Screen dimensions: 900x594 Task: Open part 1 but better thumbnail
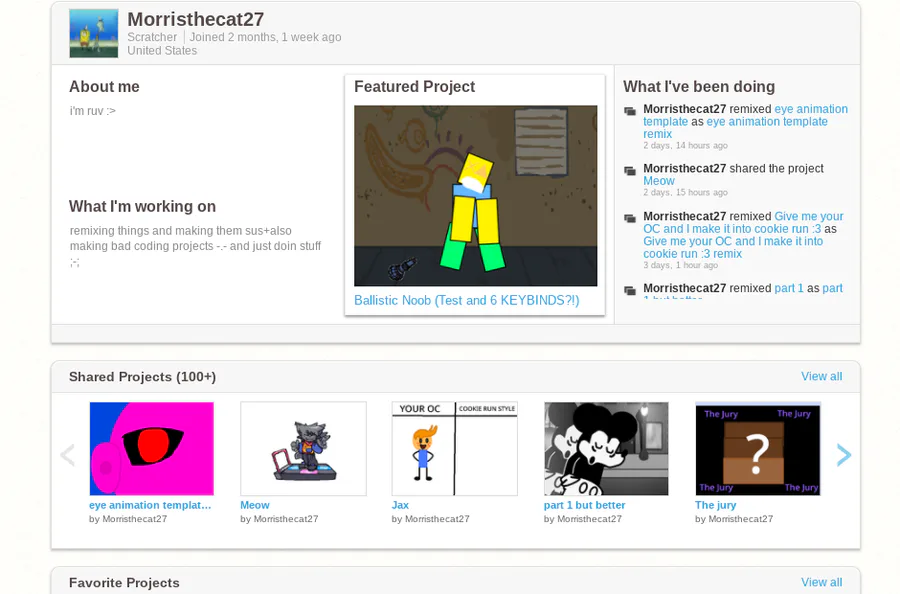pyautogui.click(x=606, y=449)
